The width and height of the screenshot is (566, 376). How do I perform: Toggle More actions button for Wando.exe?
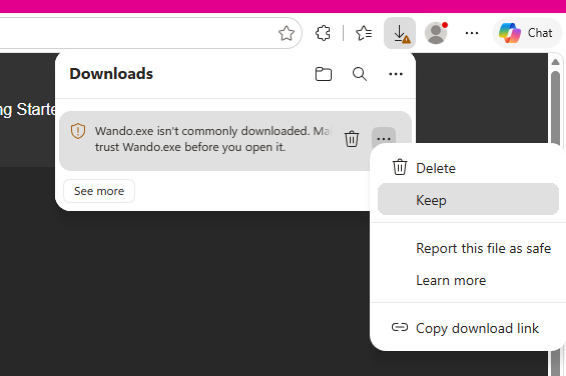383,139
